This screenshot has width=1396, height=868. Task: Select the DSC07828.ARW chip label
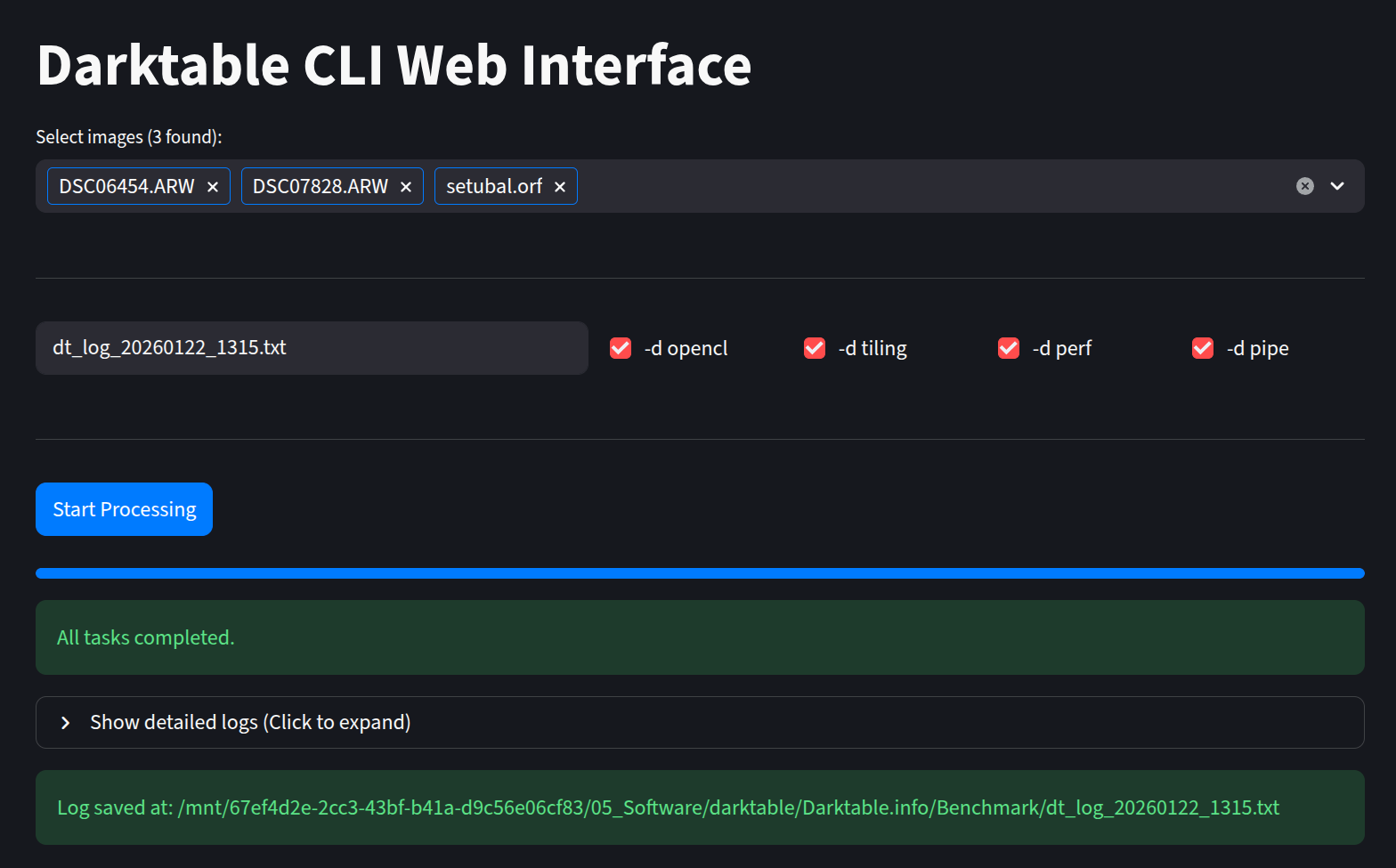(x=320, y=187)
